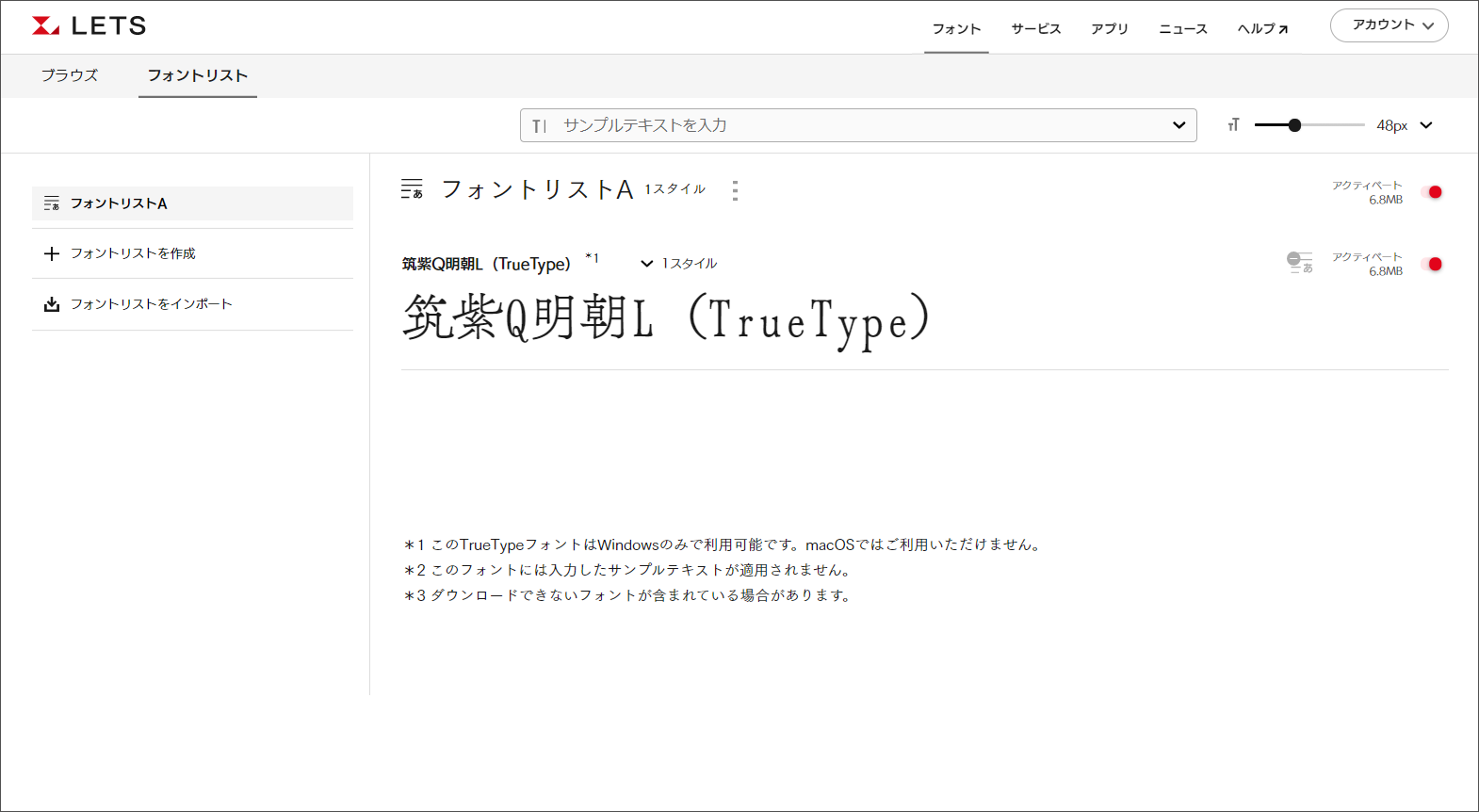
Task: Click the 筑紫Q明朝L (TrueType) font name
Action: [x=486, y=264]
